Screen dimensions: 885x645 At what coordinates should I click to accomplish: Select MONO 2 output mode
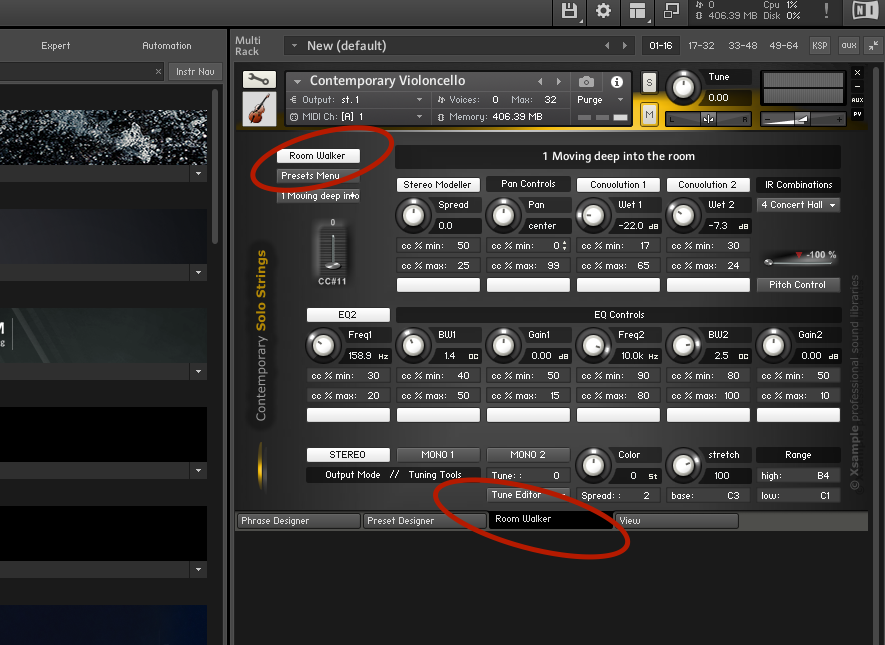[528, 455]
